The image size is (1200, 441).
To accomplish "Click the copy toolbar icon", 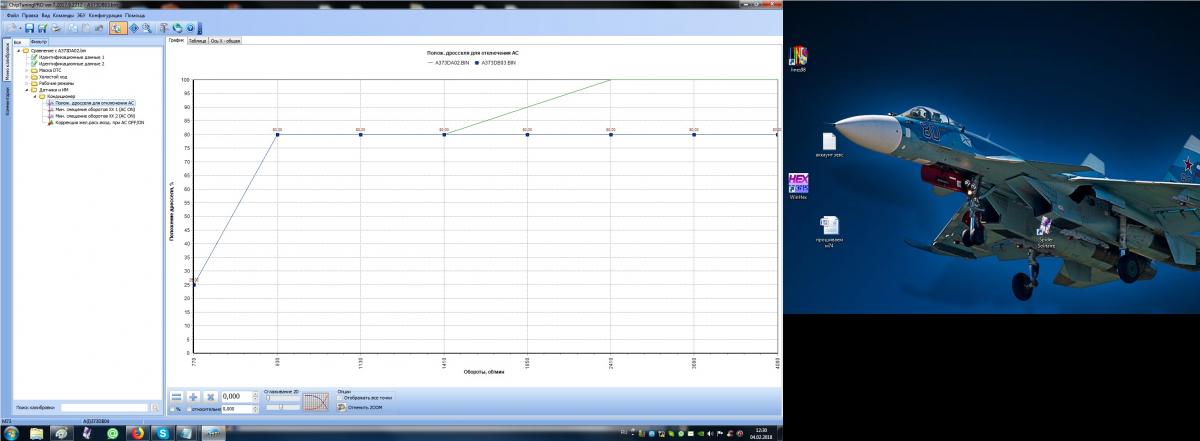I will coord(73,28).
